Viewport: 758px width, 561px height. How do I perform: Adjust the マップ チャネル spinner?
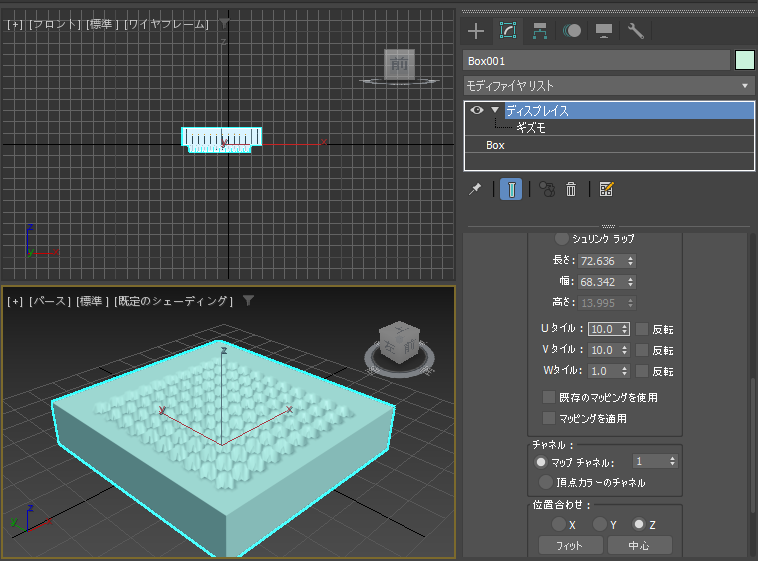(x=672, y=461)
